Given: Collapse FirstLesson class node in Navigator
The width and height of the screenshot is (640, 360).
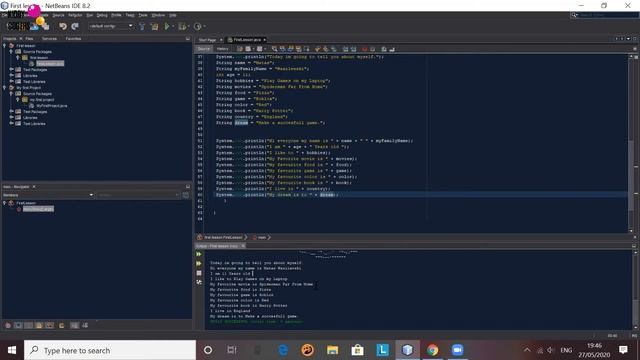Looking at the screenshot, I should (4, 203).
